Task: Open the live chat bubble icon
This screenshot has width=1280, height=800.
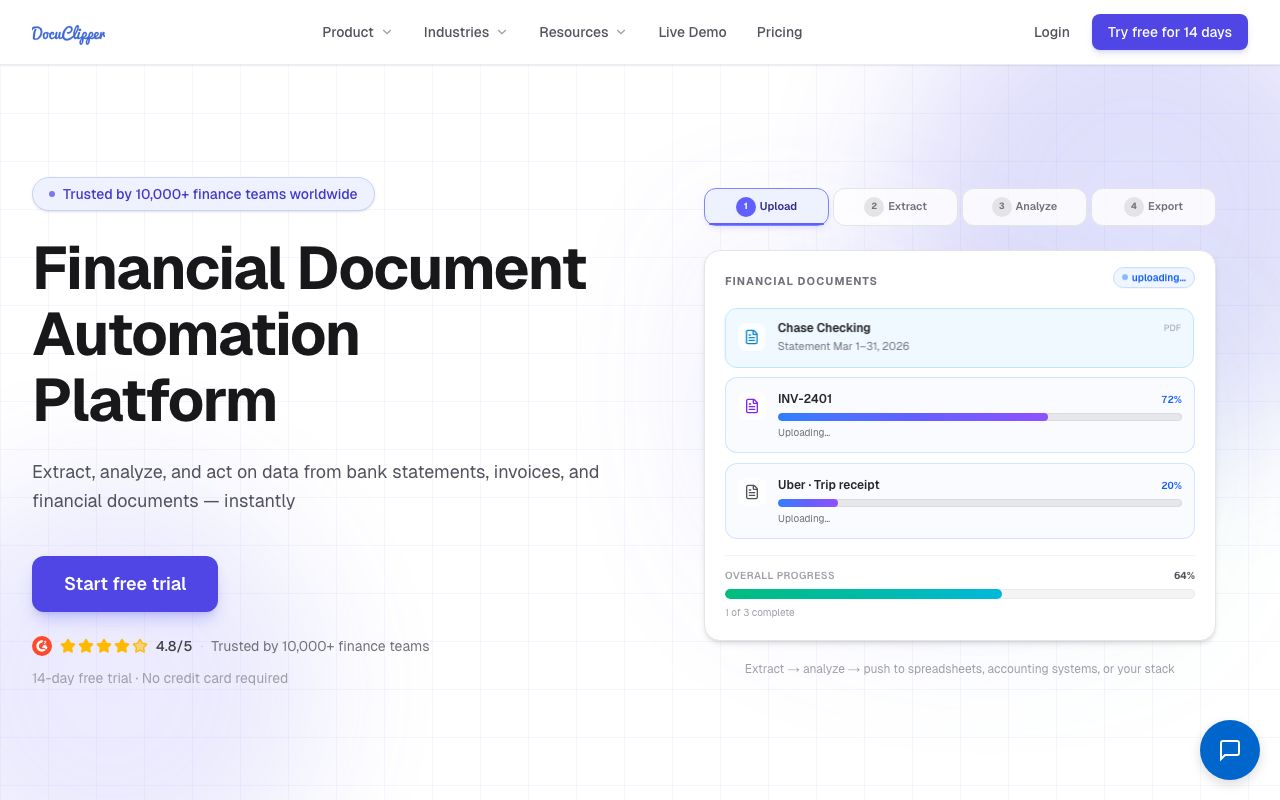Action: click(1230, 750)
